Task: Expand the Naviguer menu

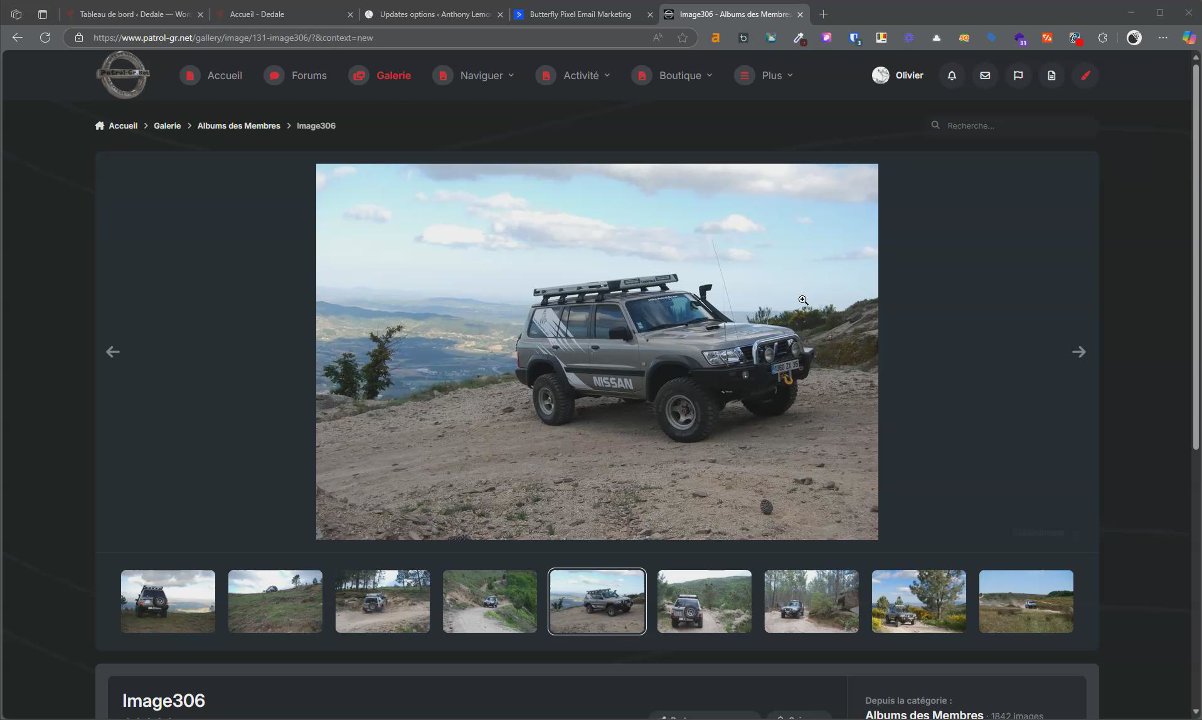Action: [474, 75]
